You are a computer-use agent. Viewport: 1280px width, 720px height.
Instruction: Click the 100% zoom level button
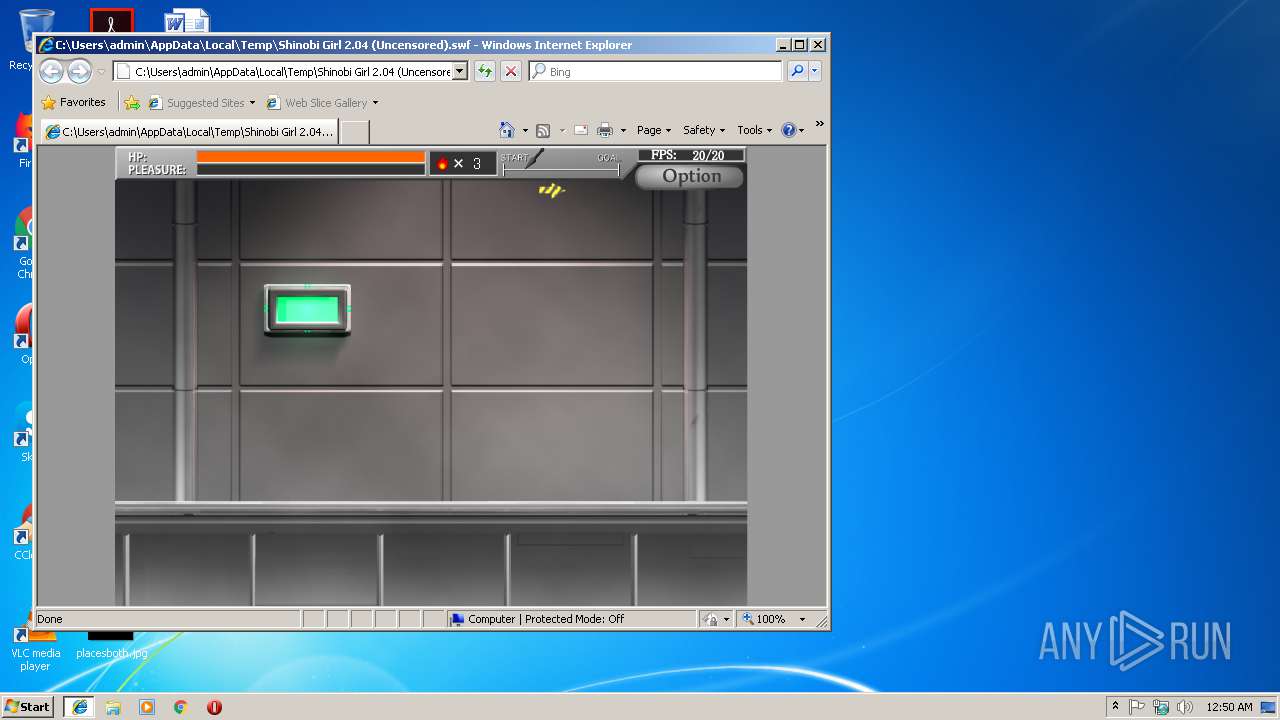(x=765, y=619)
